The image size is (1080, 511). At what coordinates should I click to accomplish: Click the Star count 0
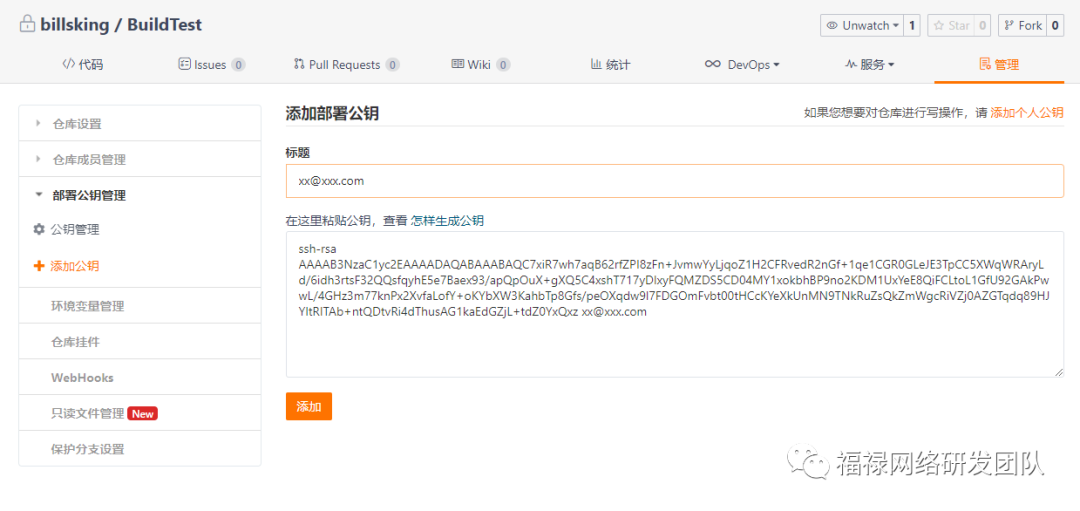tap(982, 25)
